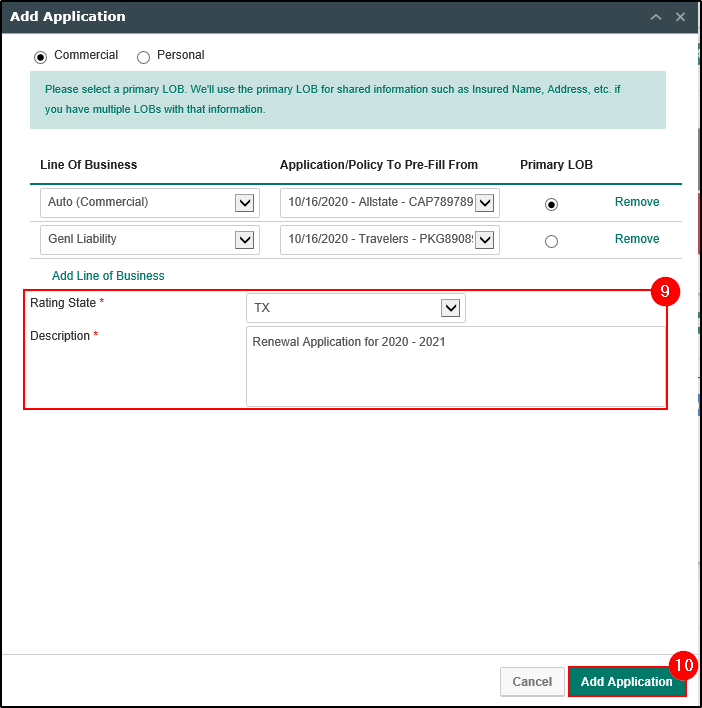
Task: Click the Rating State label
Action: [x=63, y=303]
